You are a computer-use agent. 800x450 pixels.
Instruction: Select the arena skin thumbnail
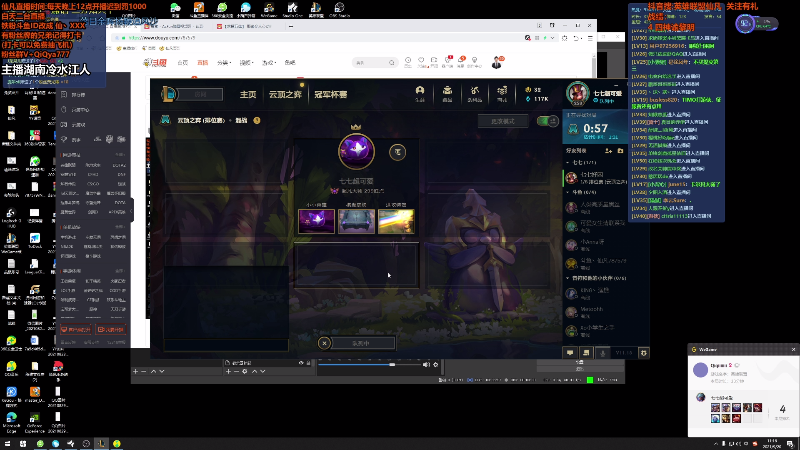tap(356, 221)
